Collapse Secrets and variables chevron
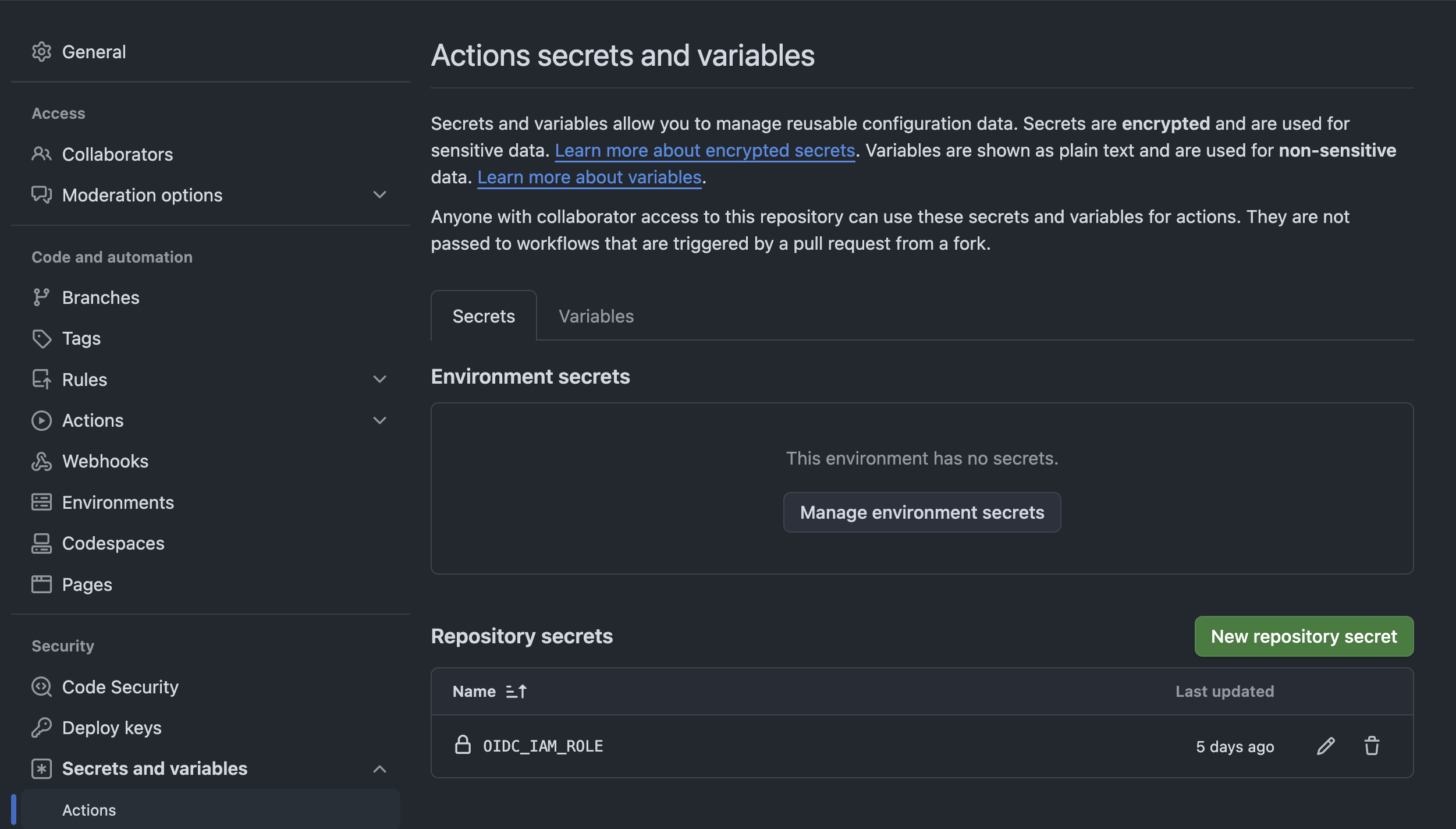This screenshot has height=829, width=1456. coord(379,768)
